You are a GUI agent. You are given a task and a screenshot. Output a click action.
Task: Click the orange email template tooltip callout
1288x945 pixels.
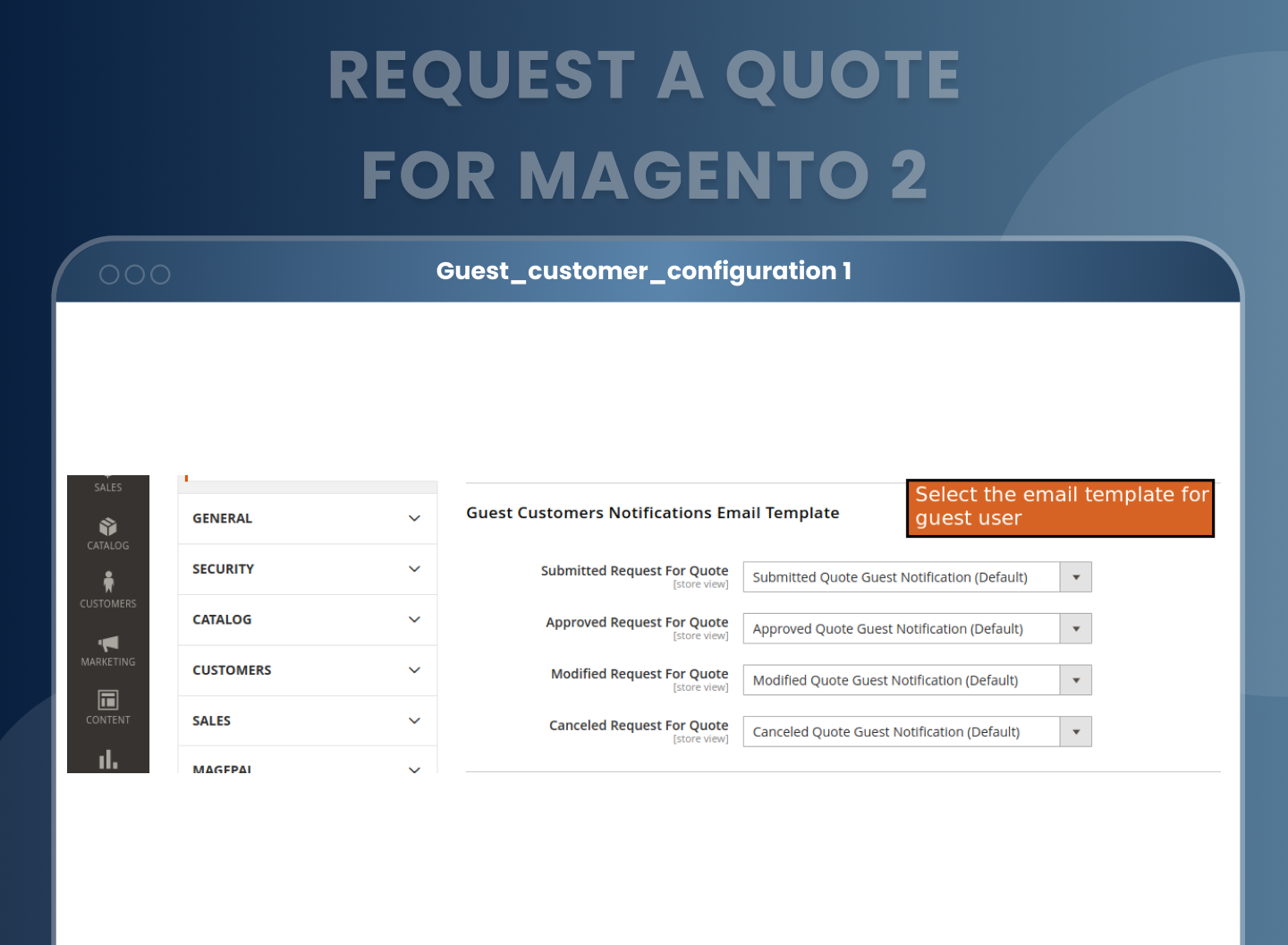point(1060,507)
